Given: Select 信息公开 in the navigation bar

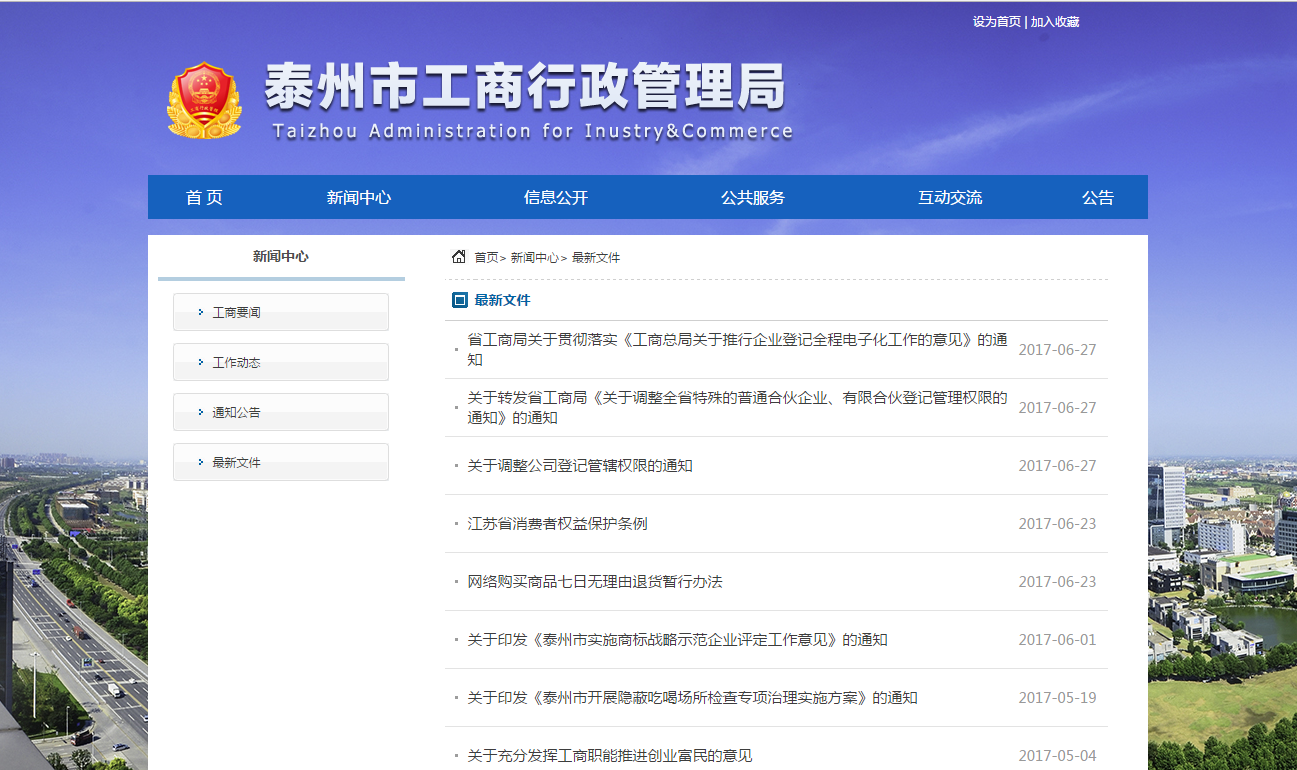Looking at the screenshot, I should click(x=555, y=197).
